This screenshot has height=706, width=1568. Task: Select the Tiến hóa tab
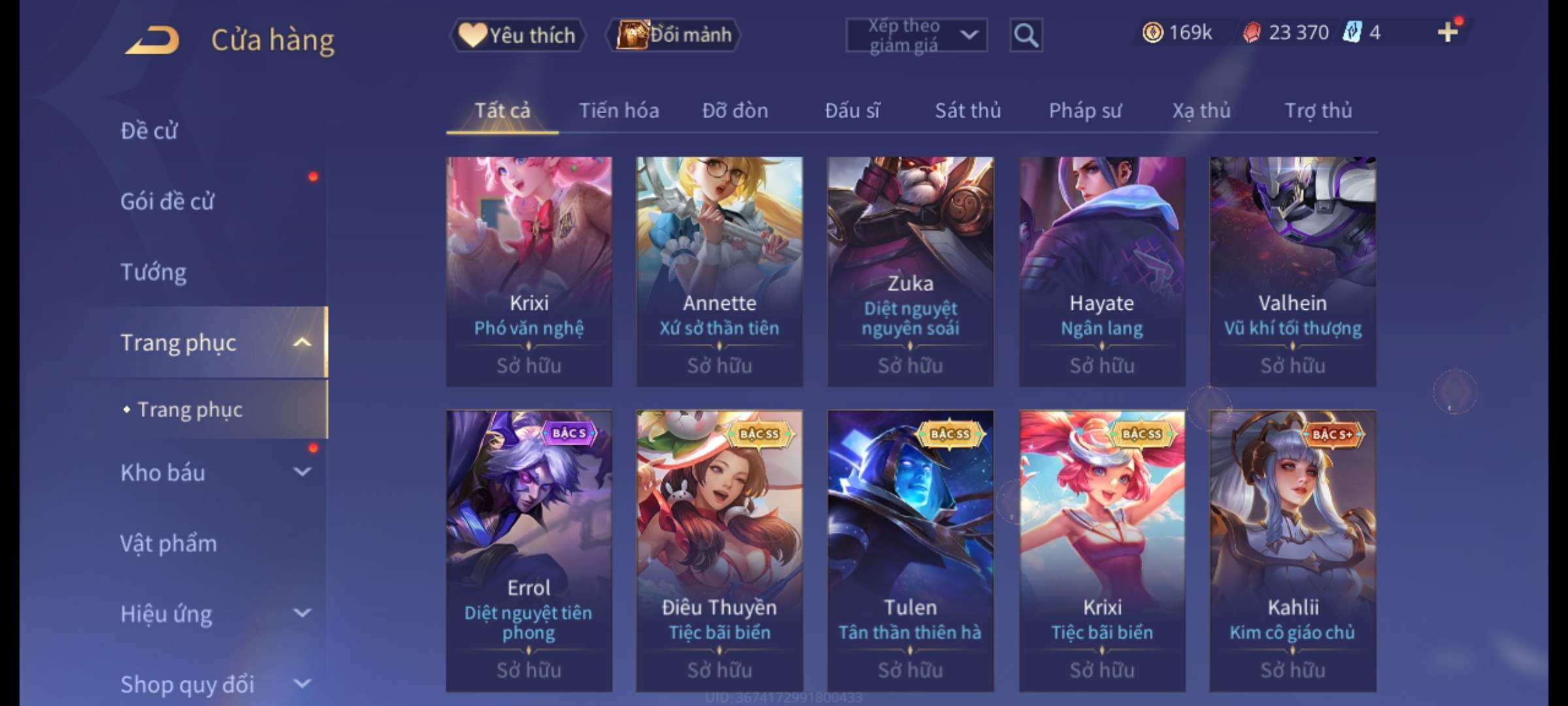(x=619, y=110)
